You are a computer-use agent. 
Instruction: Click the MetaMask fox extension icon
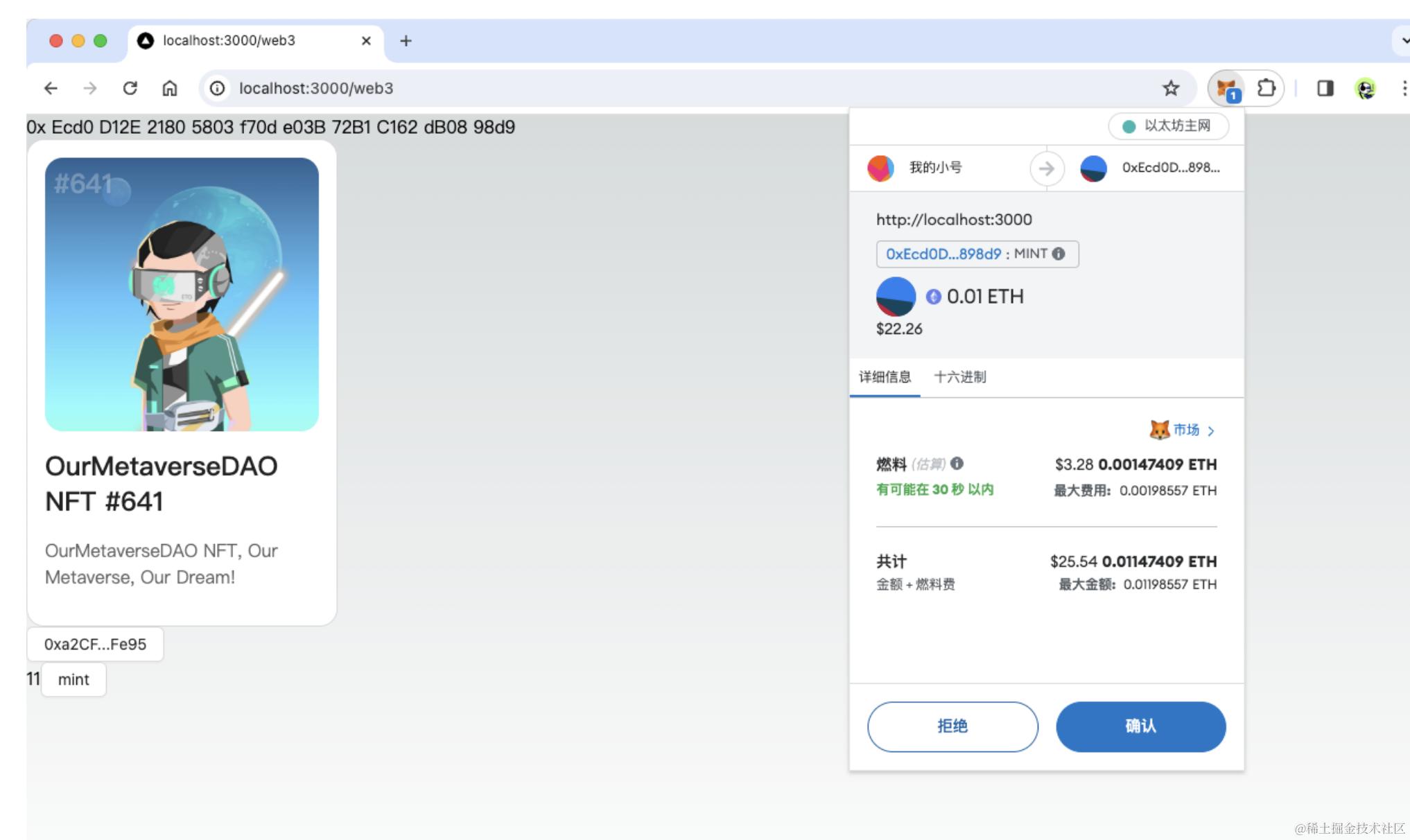tap(1227, 89)
